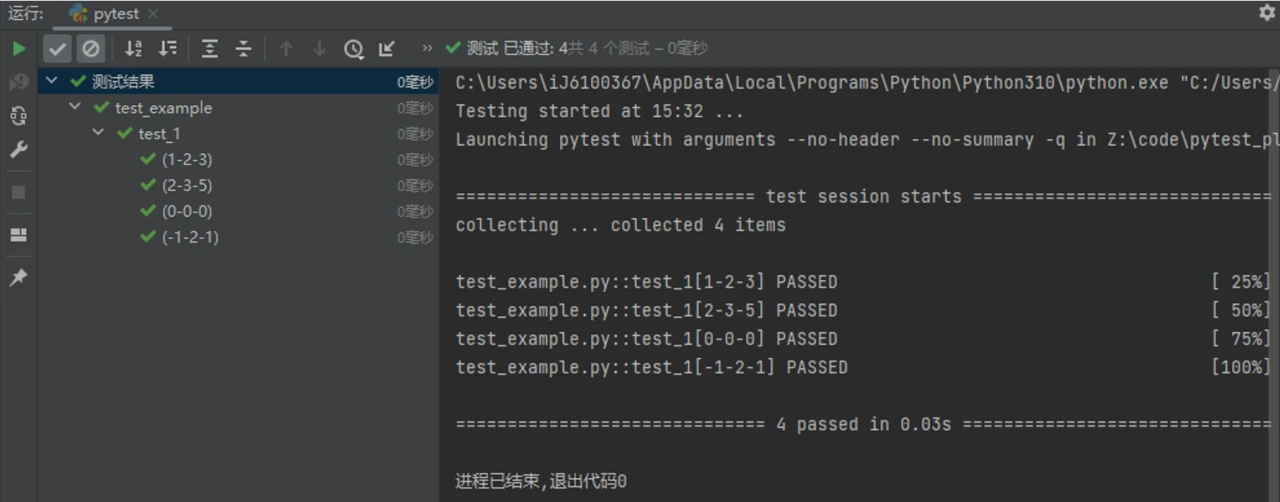Select the (2-3-5) test case
Viewport: 1280px width, 502px height.
tap(187, 185)
